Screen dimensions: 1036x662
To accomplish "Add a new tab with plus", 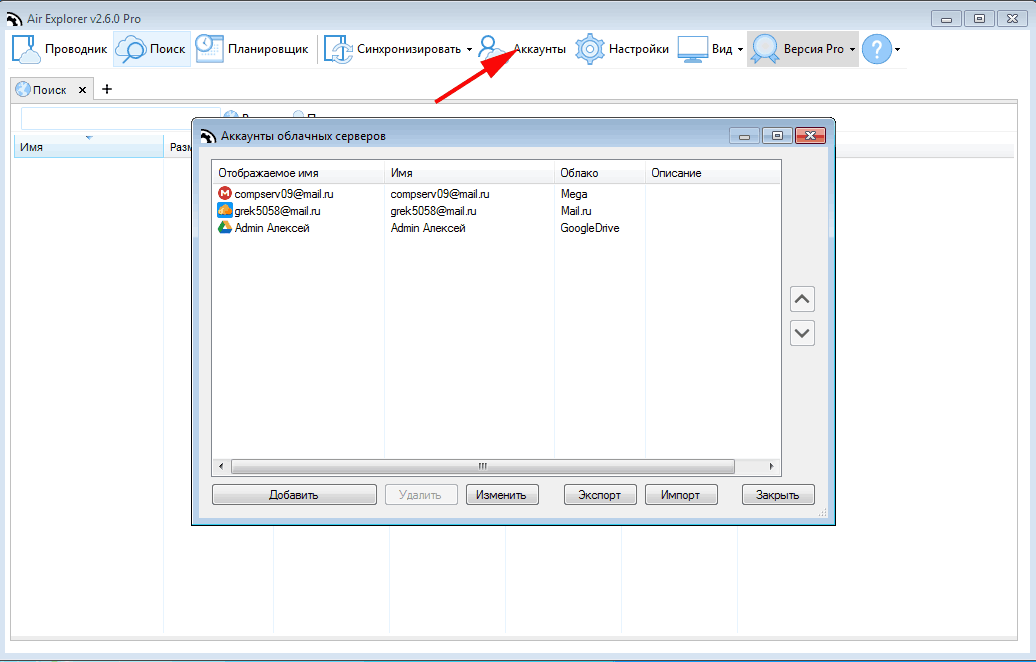I will pos(107,89).
